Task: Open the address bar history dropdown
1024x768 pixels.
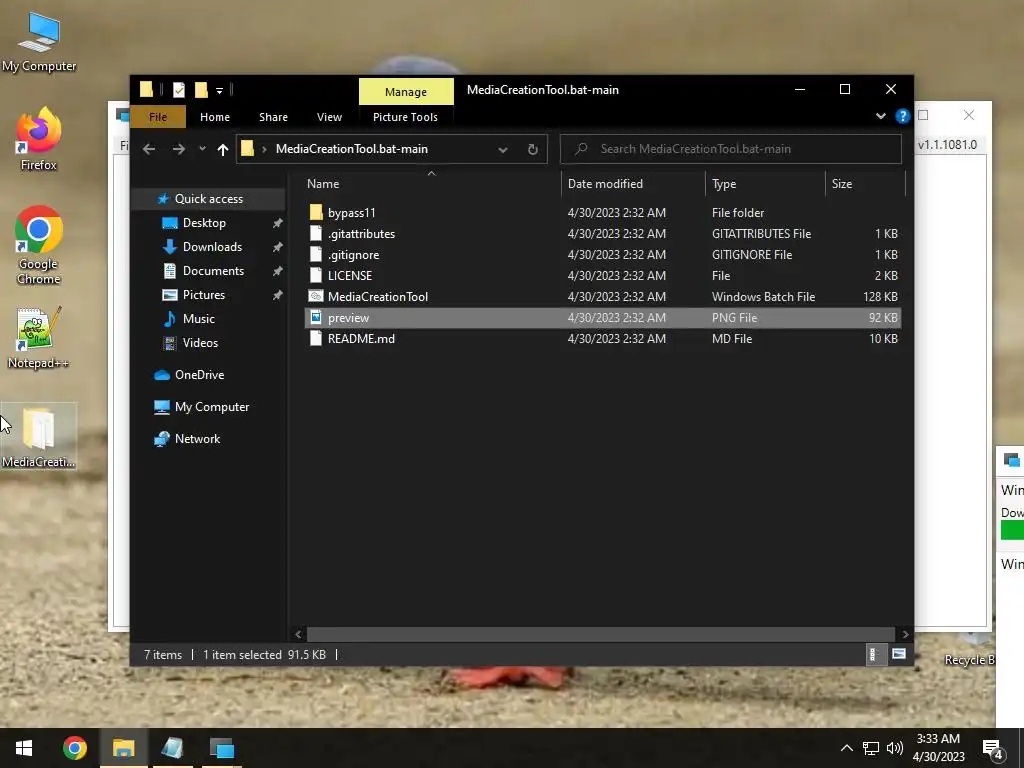Action: tap(503, 150)
